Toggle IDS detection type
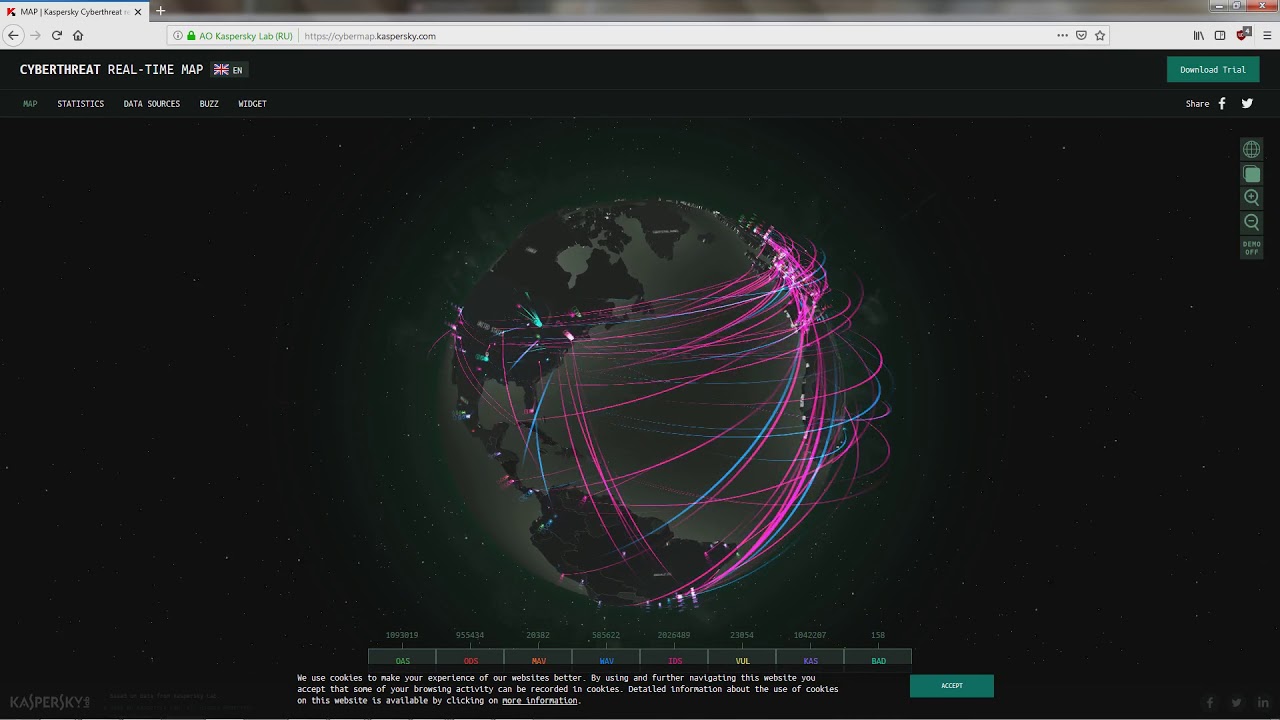This screenshot has width=1280, height=720. (674, 660)
